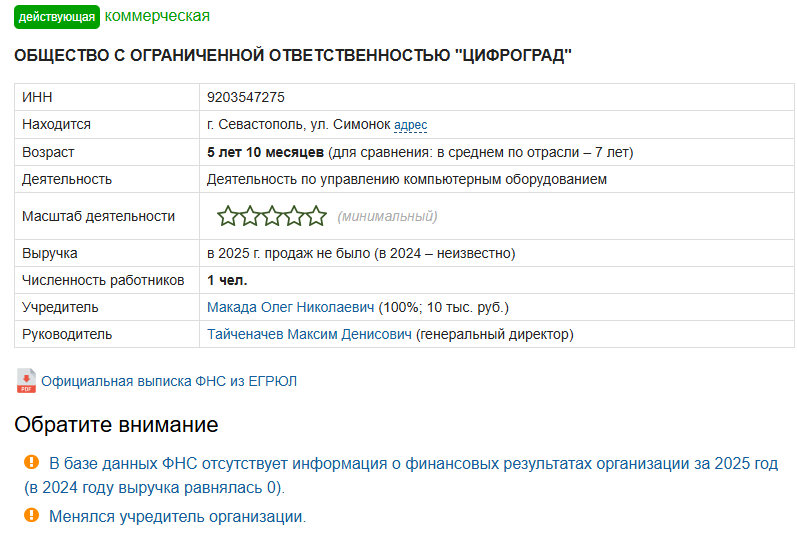Click the warning icon beside the ФНС database notice

(x=32, y=463)
